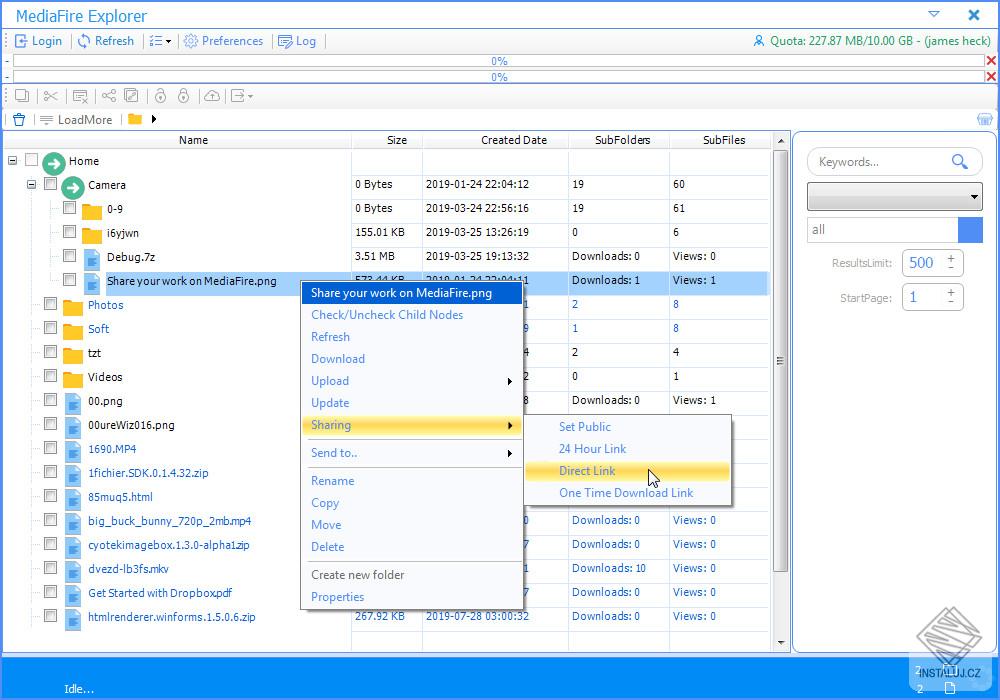The image size is (1000, 700).
Task: Click the second 0% progress bar
Action: coord(499,77)
